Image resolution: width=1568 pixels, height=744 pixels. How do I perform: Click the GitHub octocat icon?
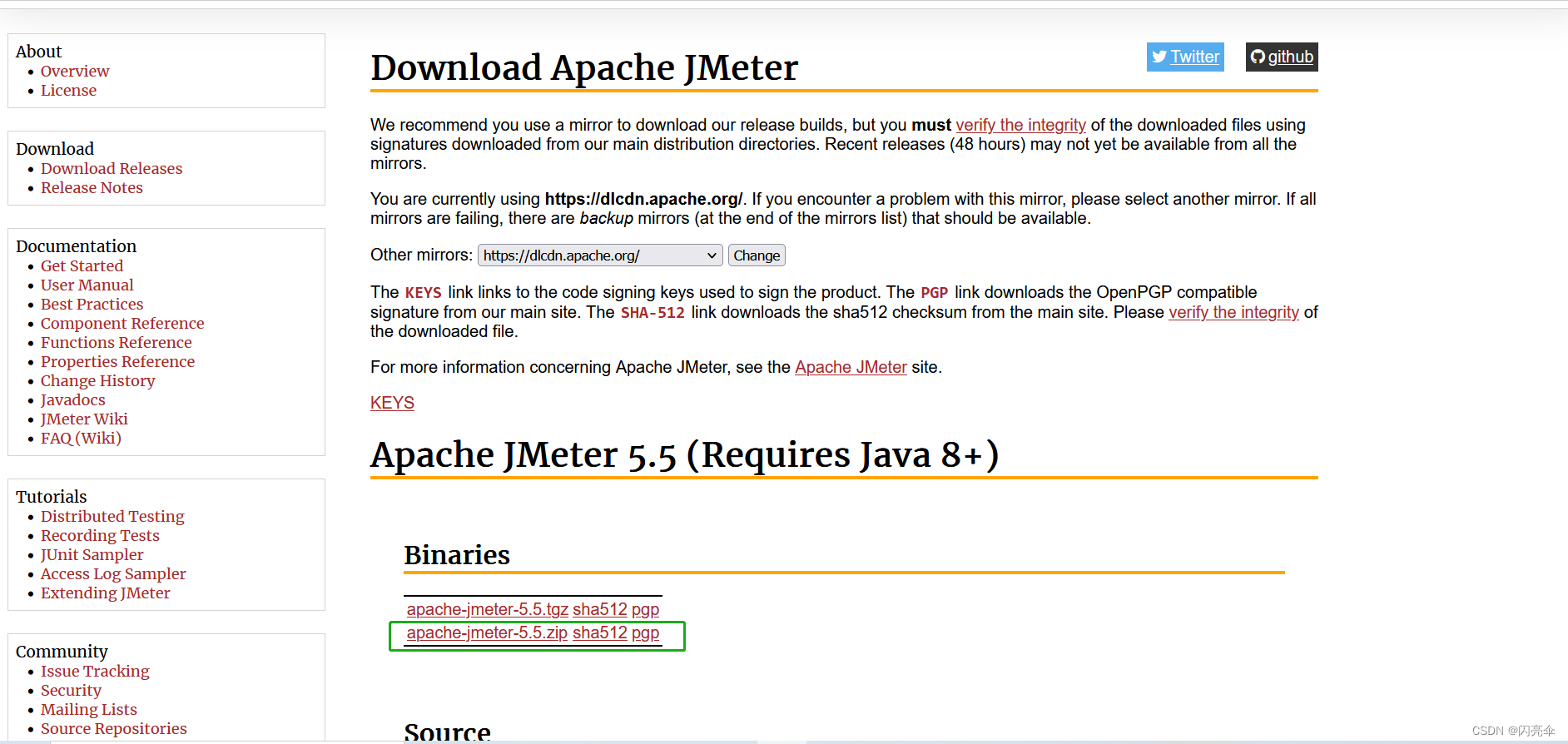[1258, 57]
